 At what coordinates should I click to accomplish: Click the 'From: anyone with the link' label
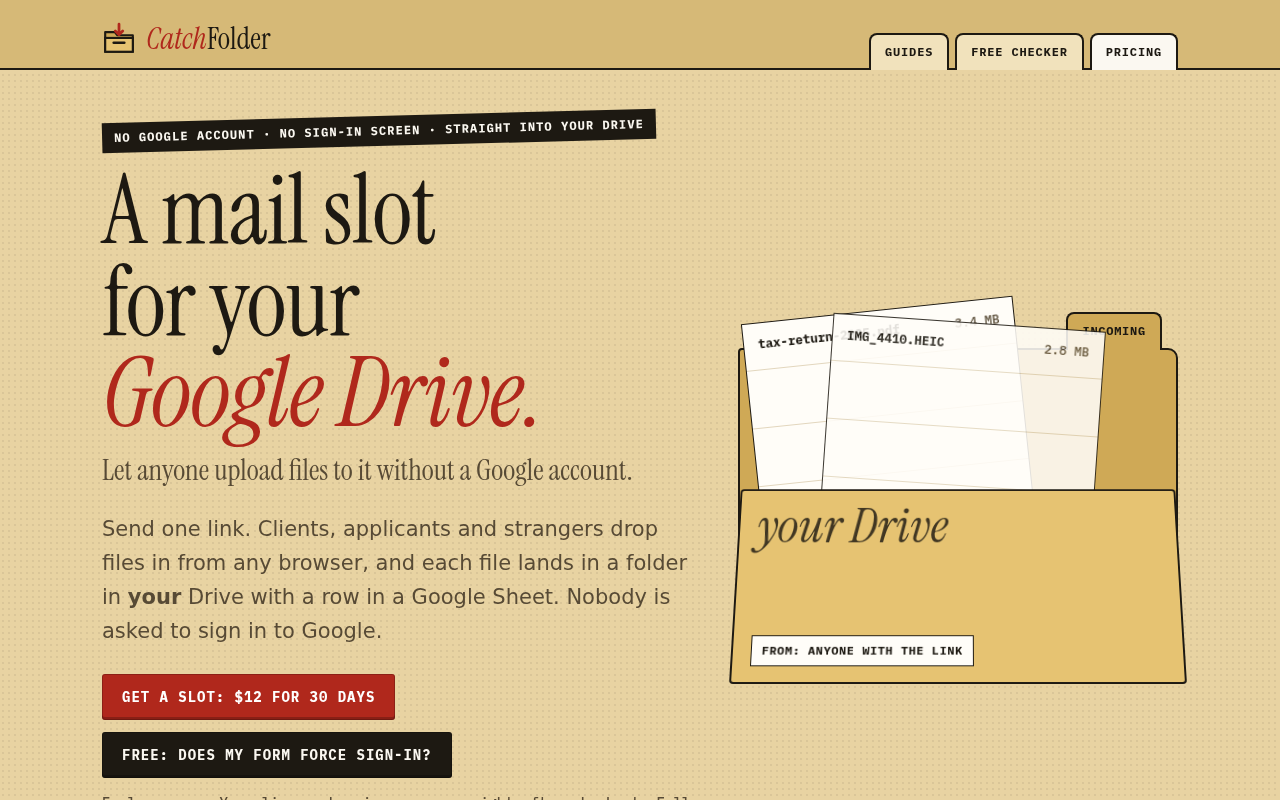click(x=862, y=651)
